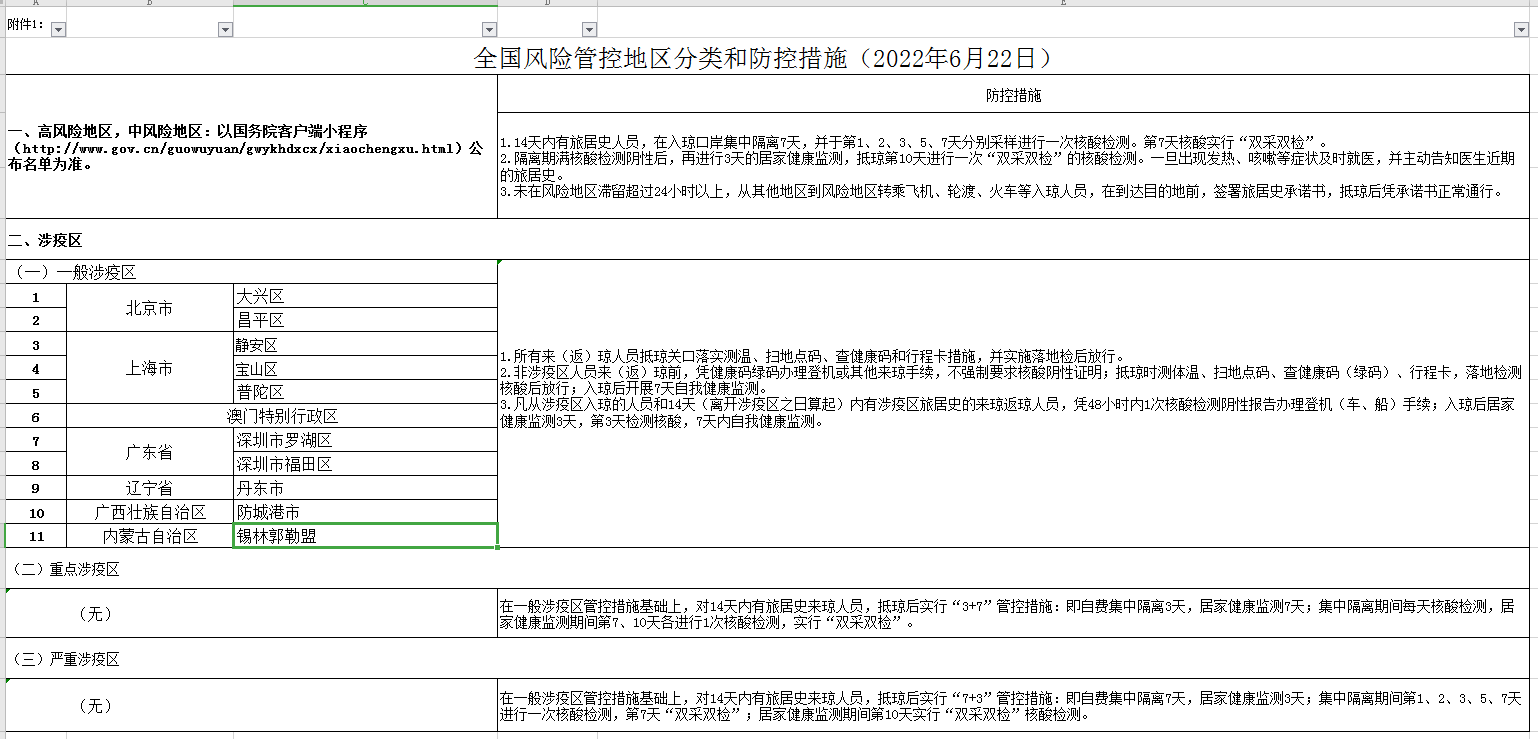Image resolution: width=1538 pixels, height=739 pixels.
Task: Click the 广东省 merged cell
Action: [149, 452]
